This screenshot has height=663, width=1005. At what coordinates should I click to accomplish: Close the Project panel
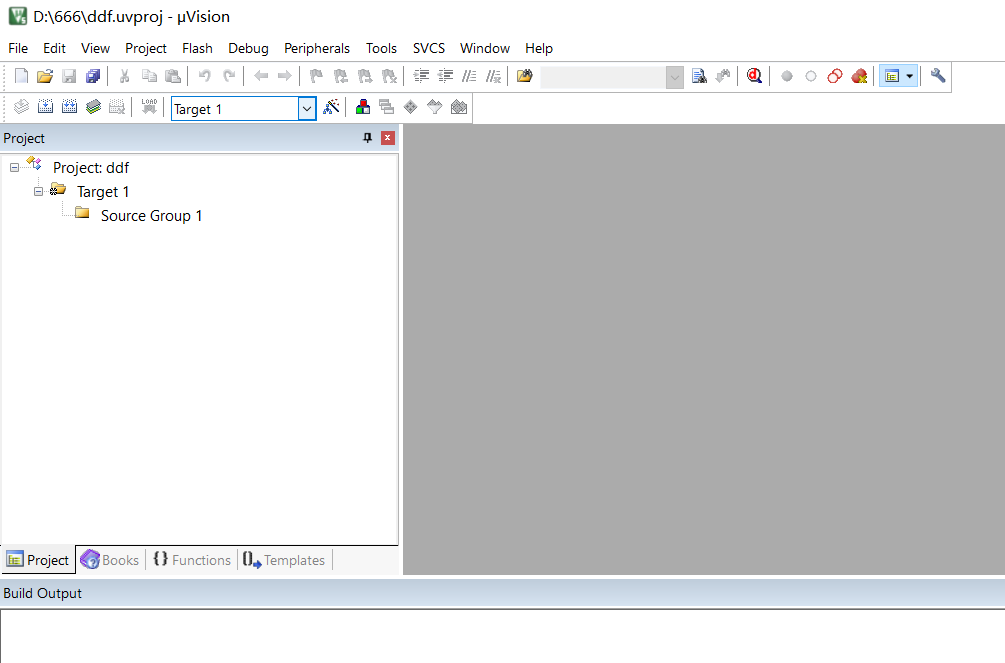pyautogui.click(x=388, y=138)
